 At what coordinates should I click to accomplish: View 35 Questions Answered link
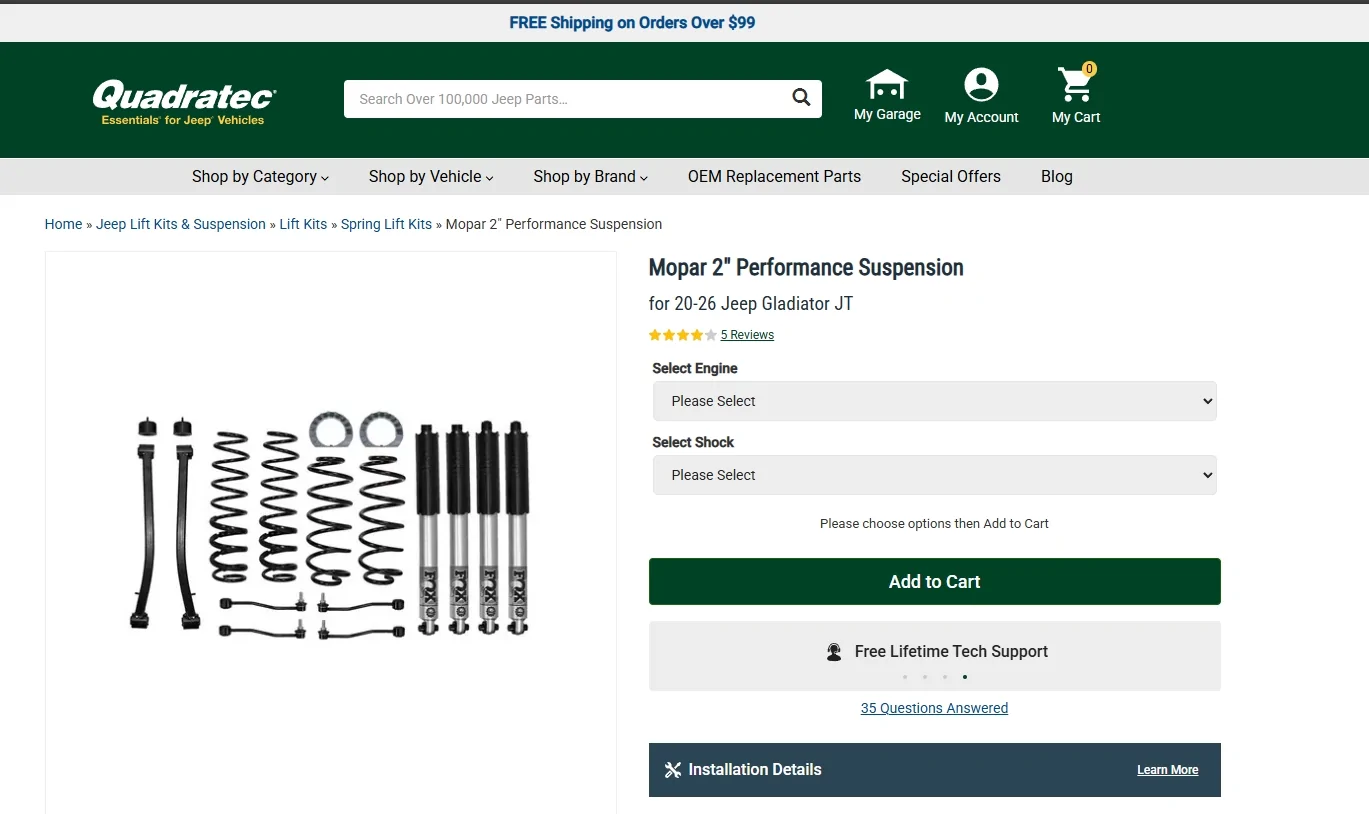point(934,709)
